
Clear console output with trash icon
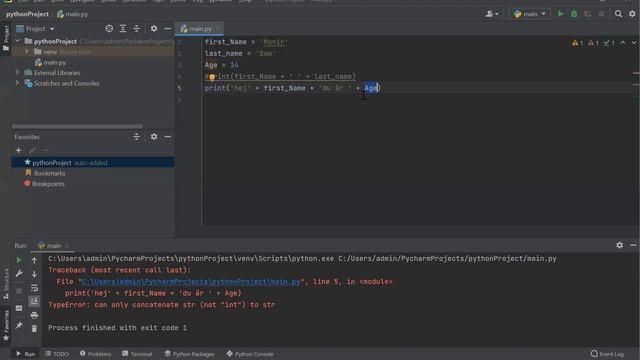point(34,329)
